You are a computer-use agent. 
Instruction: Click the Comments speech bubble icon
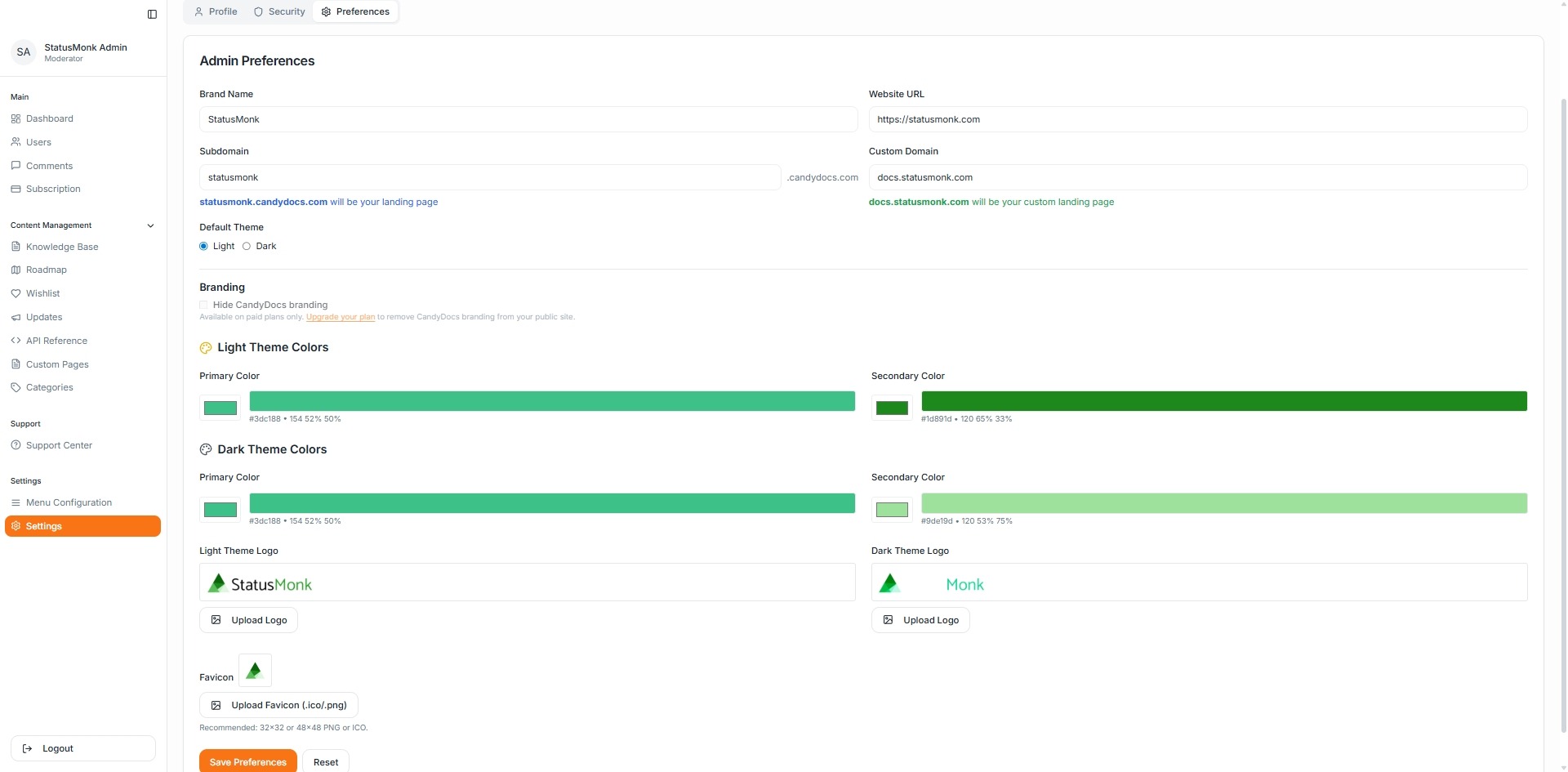(x=16, y=166)
